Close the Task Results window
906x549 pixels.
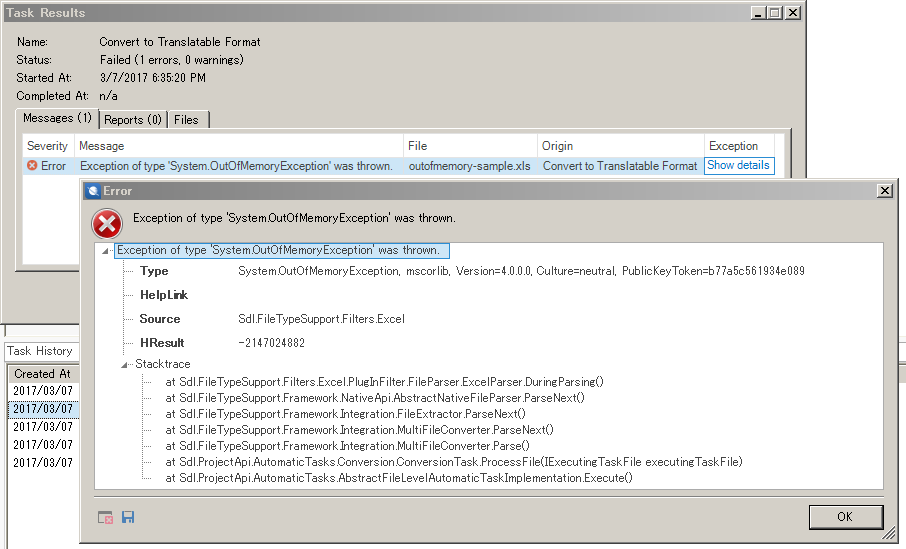pyautogui.click(x=793, y=13)
